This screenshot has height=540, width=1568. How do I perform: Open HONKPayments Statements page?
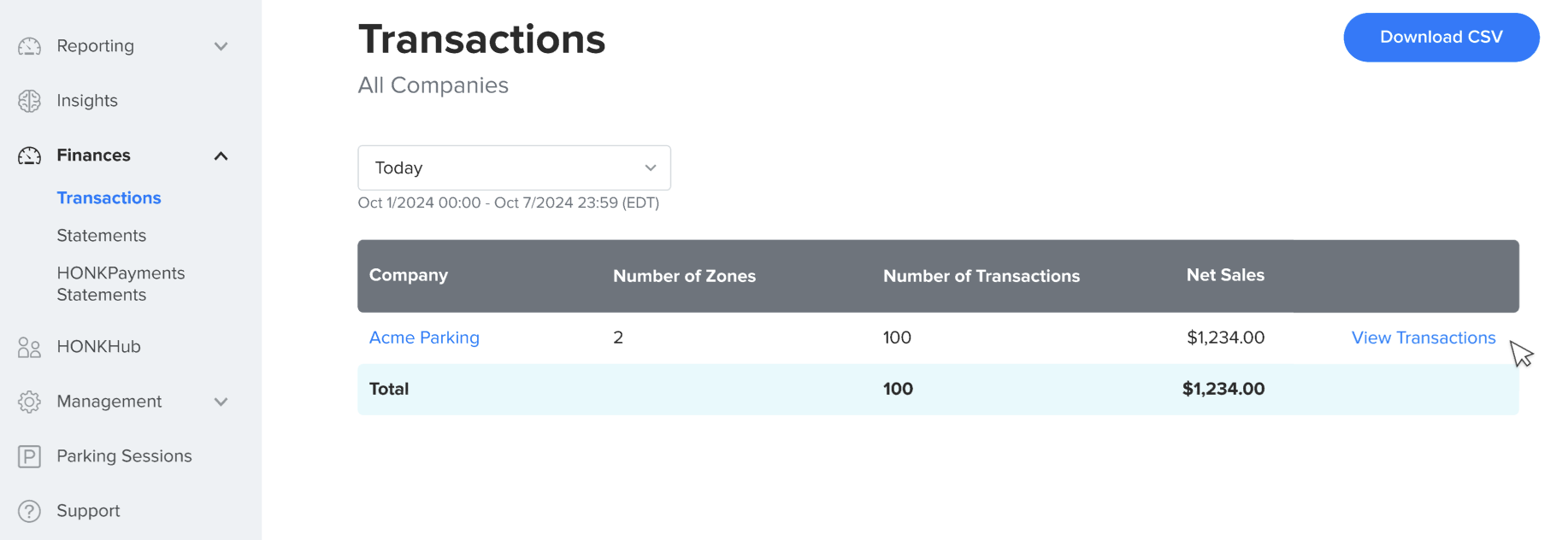pos(121,283)
